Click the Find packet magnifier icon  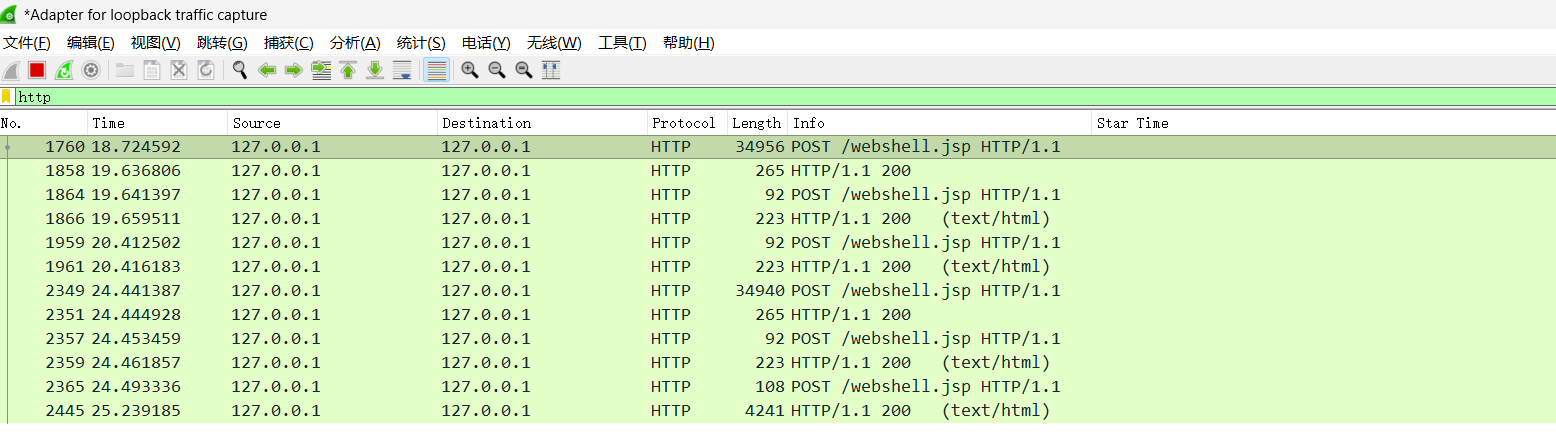(240, 70)
